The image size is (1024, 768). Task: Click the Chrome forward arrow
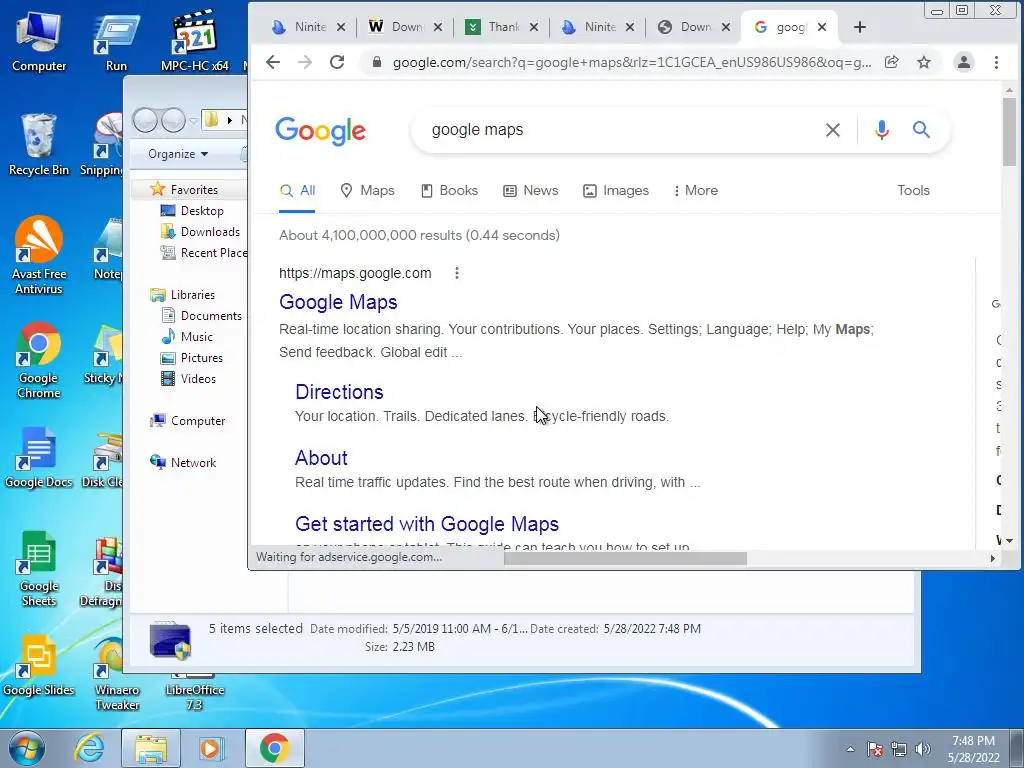[305, 62]
